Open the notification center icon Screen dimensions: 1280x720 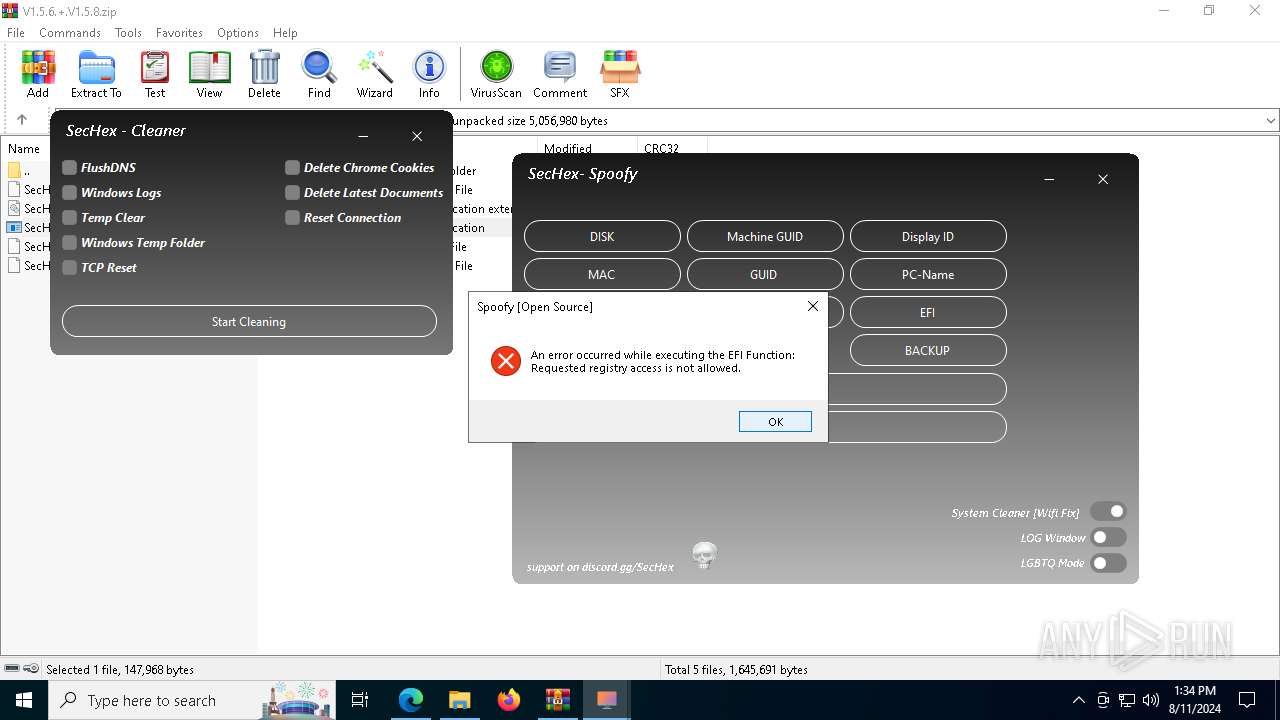click(1247, 700)
